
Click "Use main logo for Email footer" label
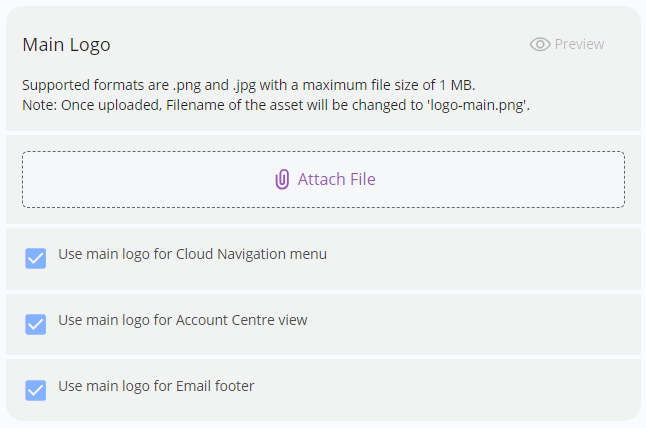click(x=156, y=385)
